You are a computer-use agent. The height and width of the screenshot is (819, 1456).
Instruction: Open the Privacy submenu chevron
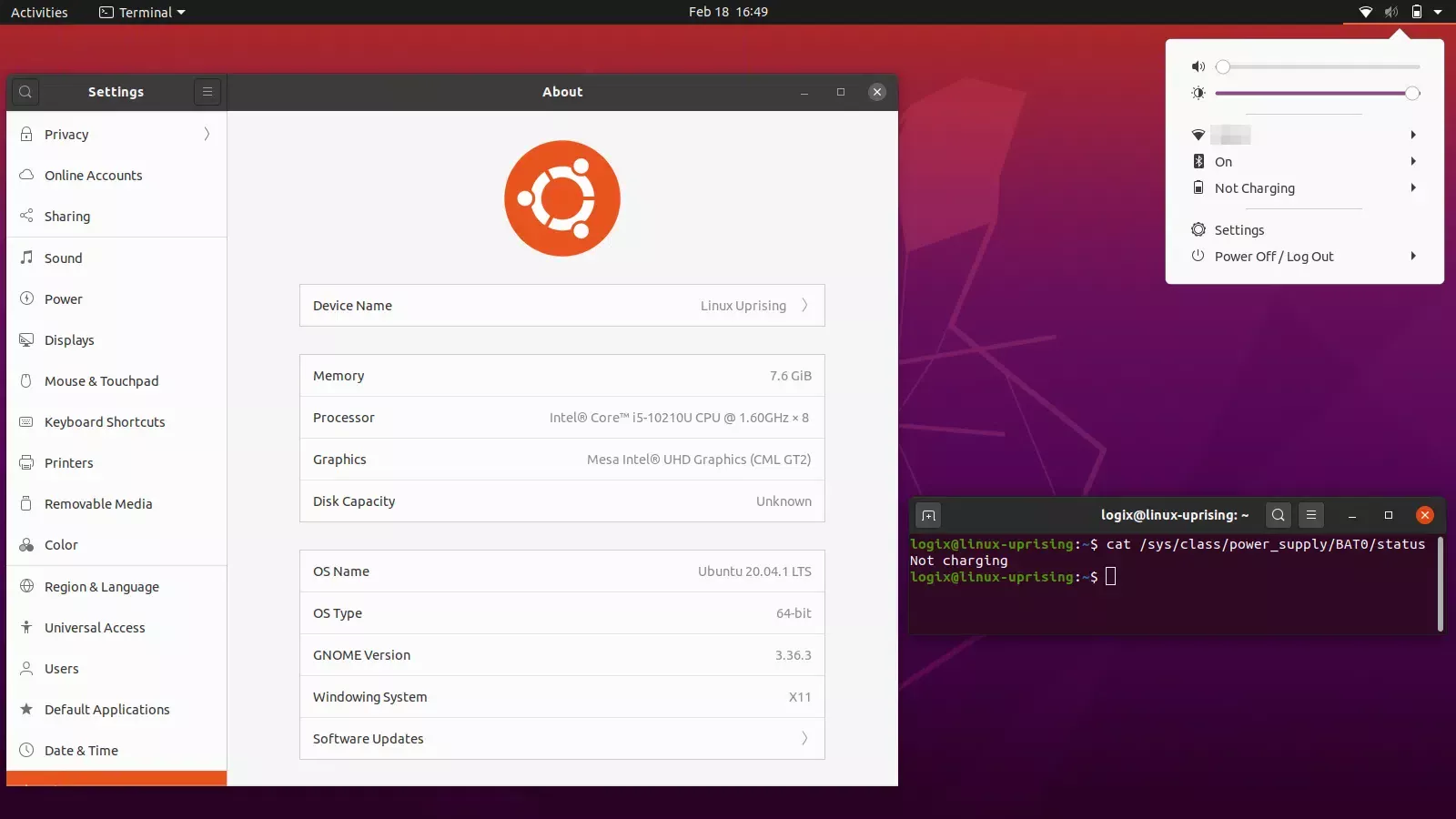pos(207,134)
